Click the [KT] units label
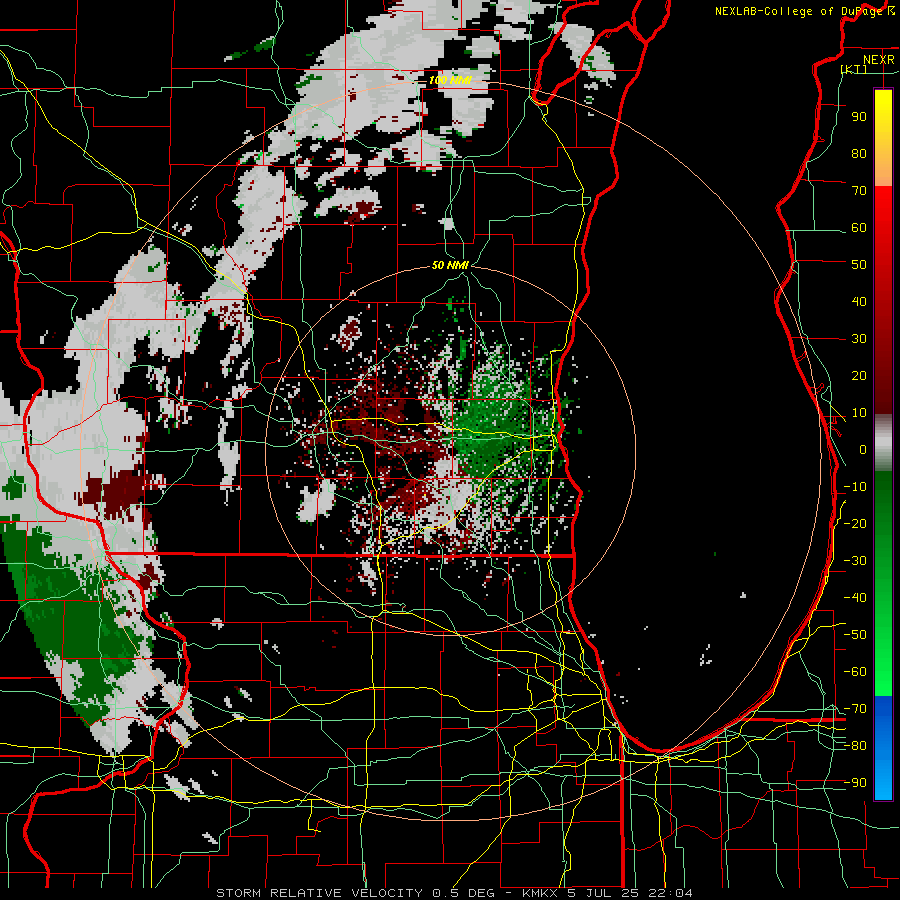The width and height of the screenshot is (900, 900). [x=854, y=69]
